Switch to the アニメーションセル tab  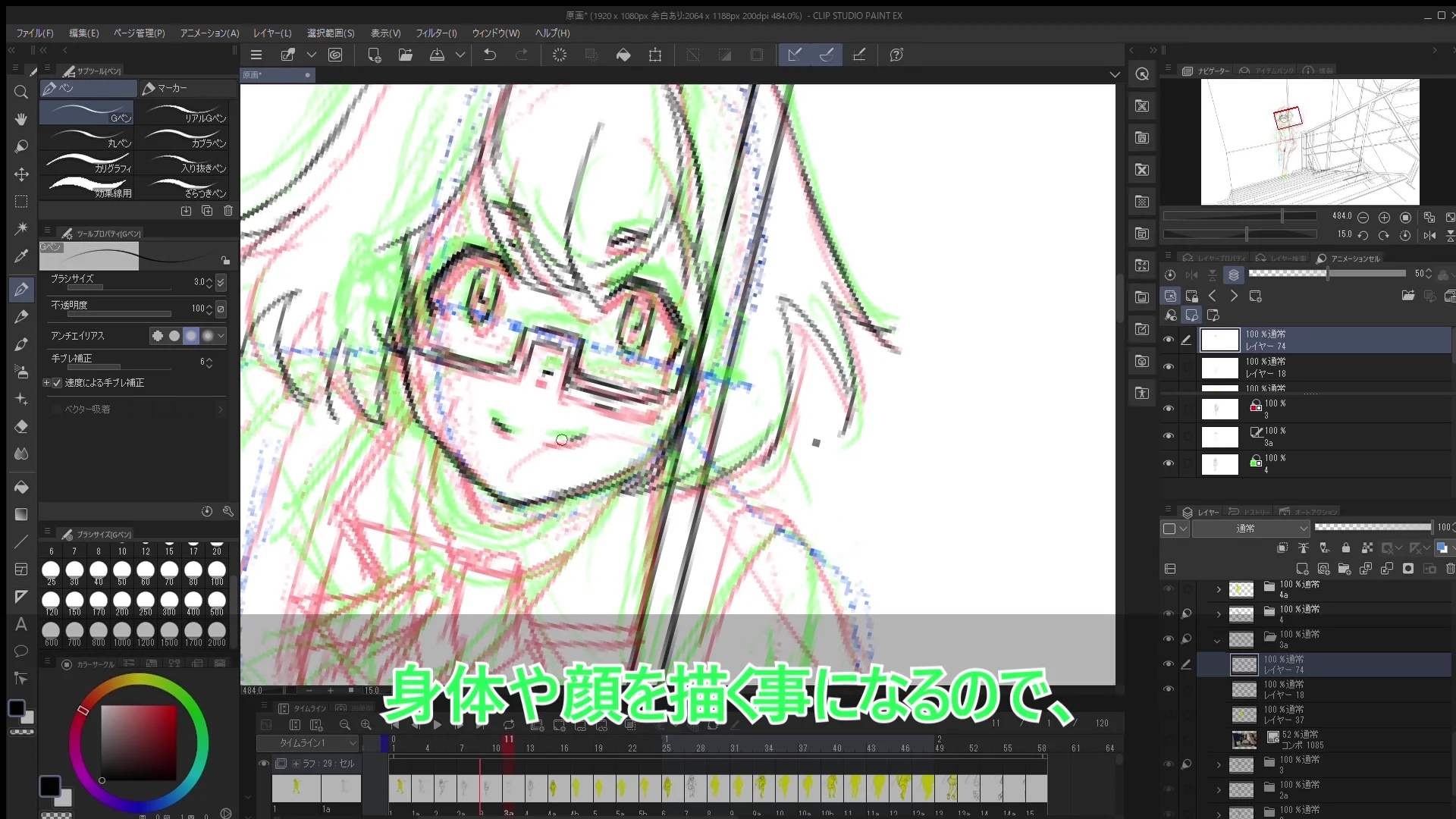1354,259
